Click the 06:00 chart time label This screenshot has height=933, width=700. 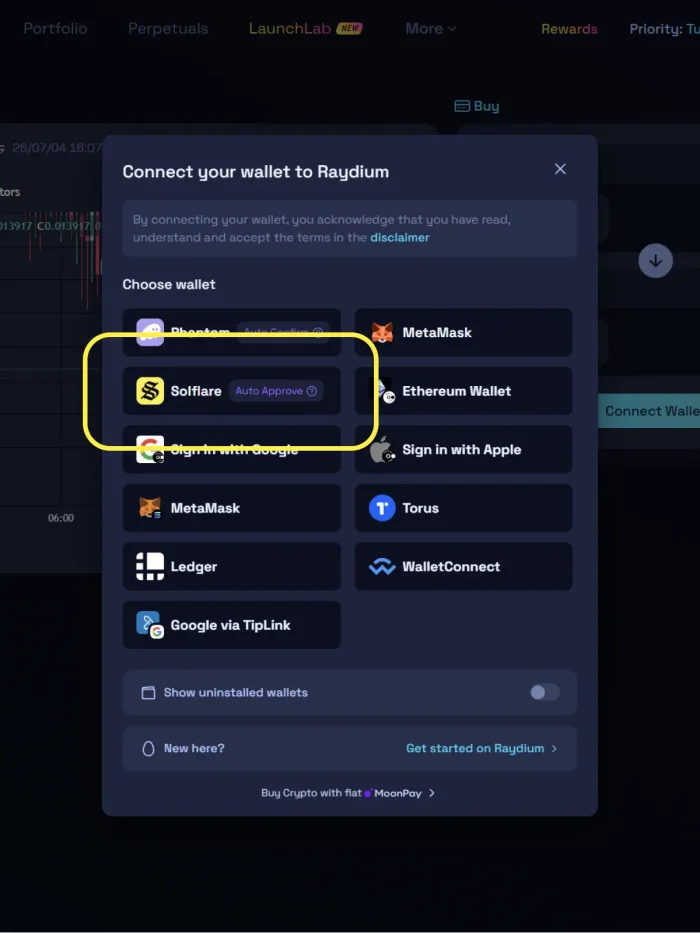click(x=61, y=518)
